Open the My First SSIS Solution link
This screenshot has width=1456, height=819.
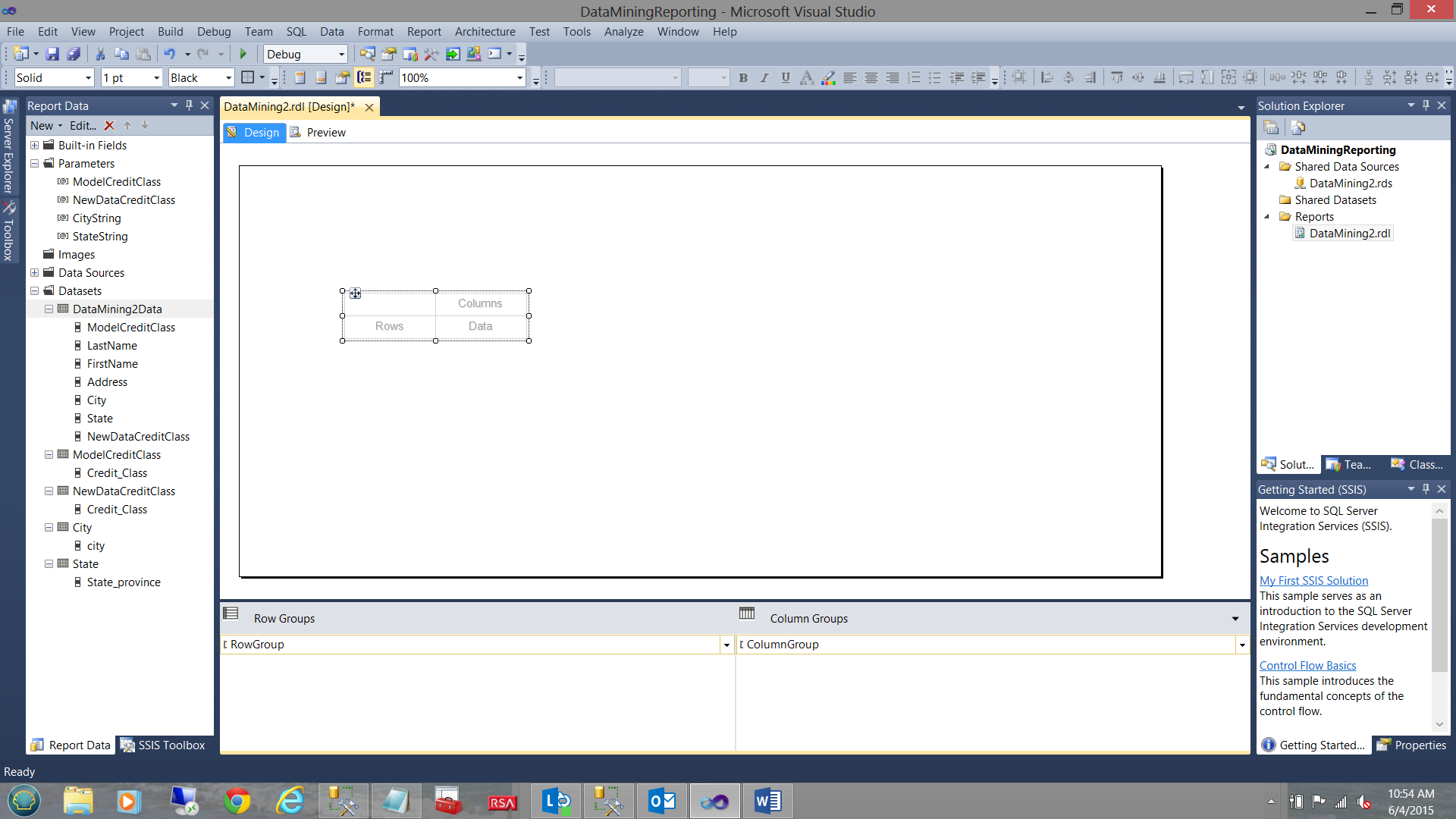[x=1313, y=581]
